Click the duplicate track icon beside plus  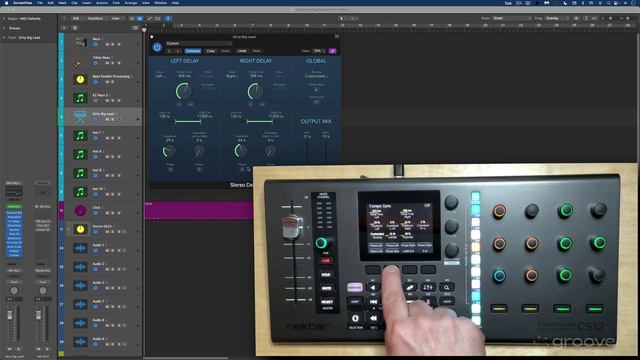pos(75,28)
